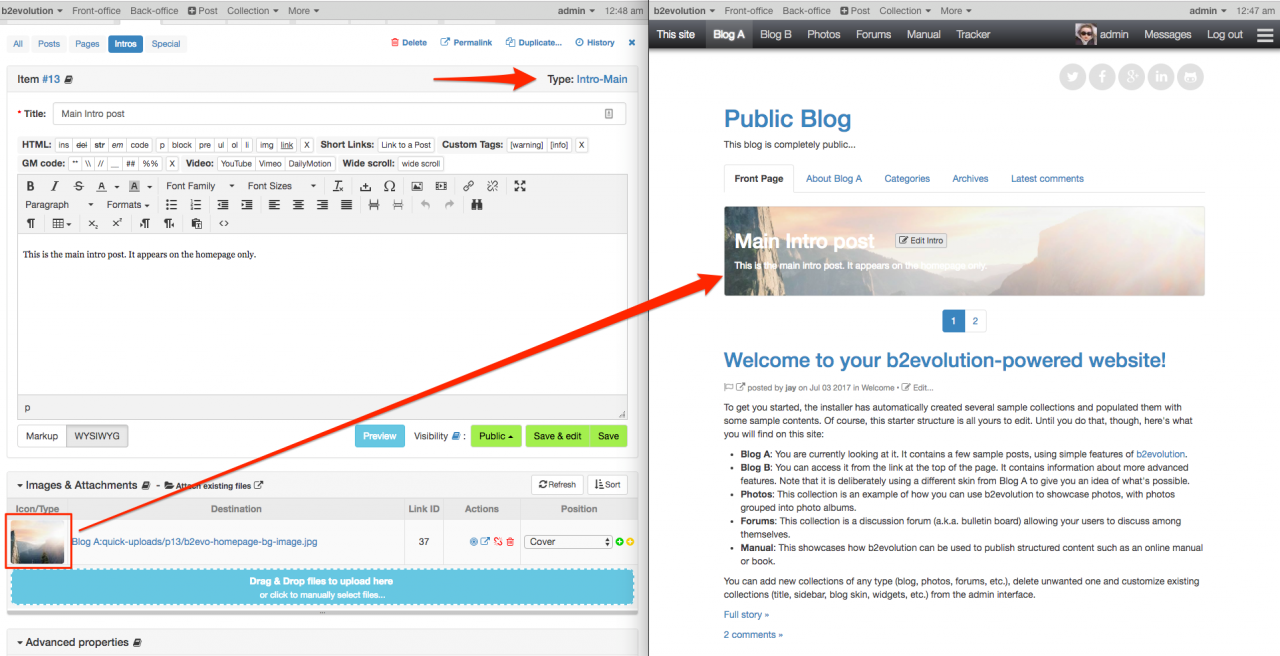Apply strikethrough in the editor toolbar
Image resolution: width=1280 pixels, height=656 pixels.
pos(79,186)
